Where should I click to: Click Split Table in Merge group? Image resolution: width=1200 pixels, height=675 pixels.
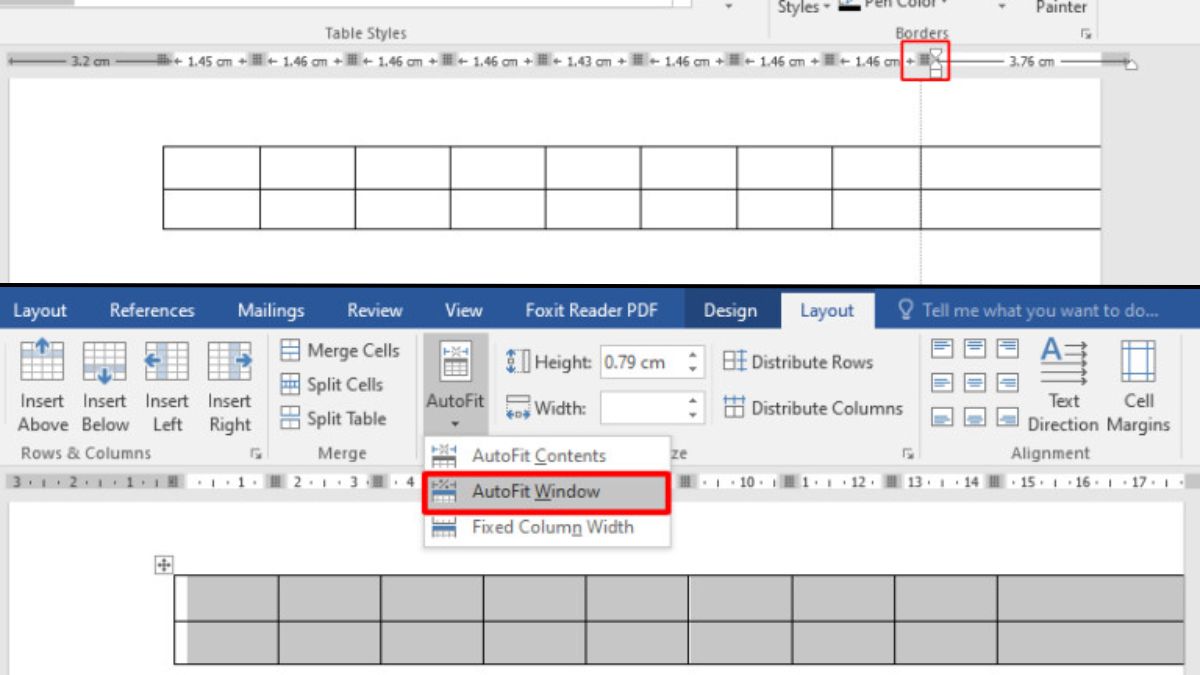[x=333, y=419]
